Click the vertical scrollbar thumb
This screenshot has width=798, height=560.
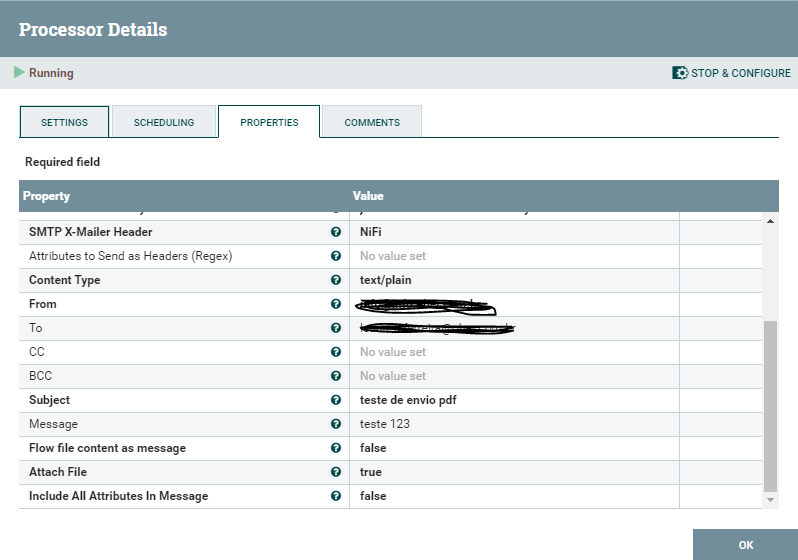pyautogui.click(x=771, y=406)
